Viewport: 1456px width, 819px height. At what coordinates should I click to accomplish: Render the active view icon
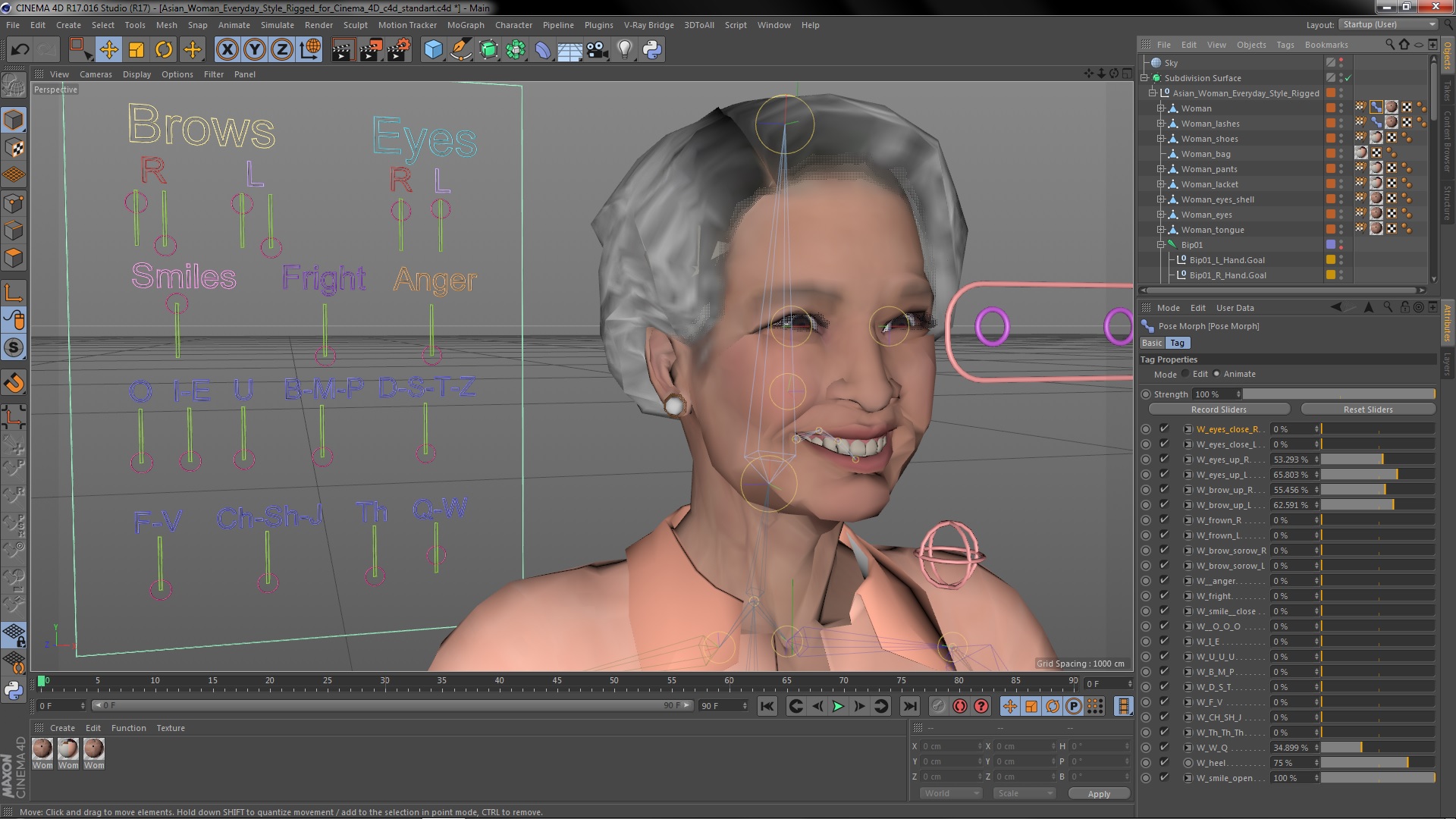343,50
